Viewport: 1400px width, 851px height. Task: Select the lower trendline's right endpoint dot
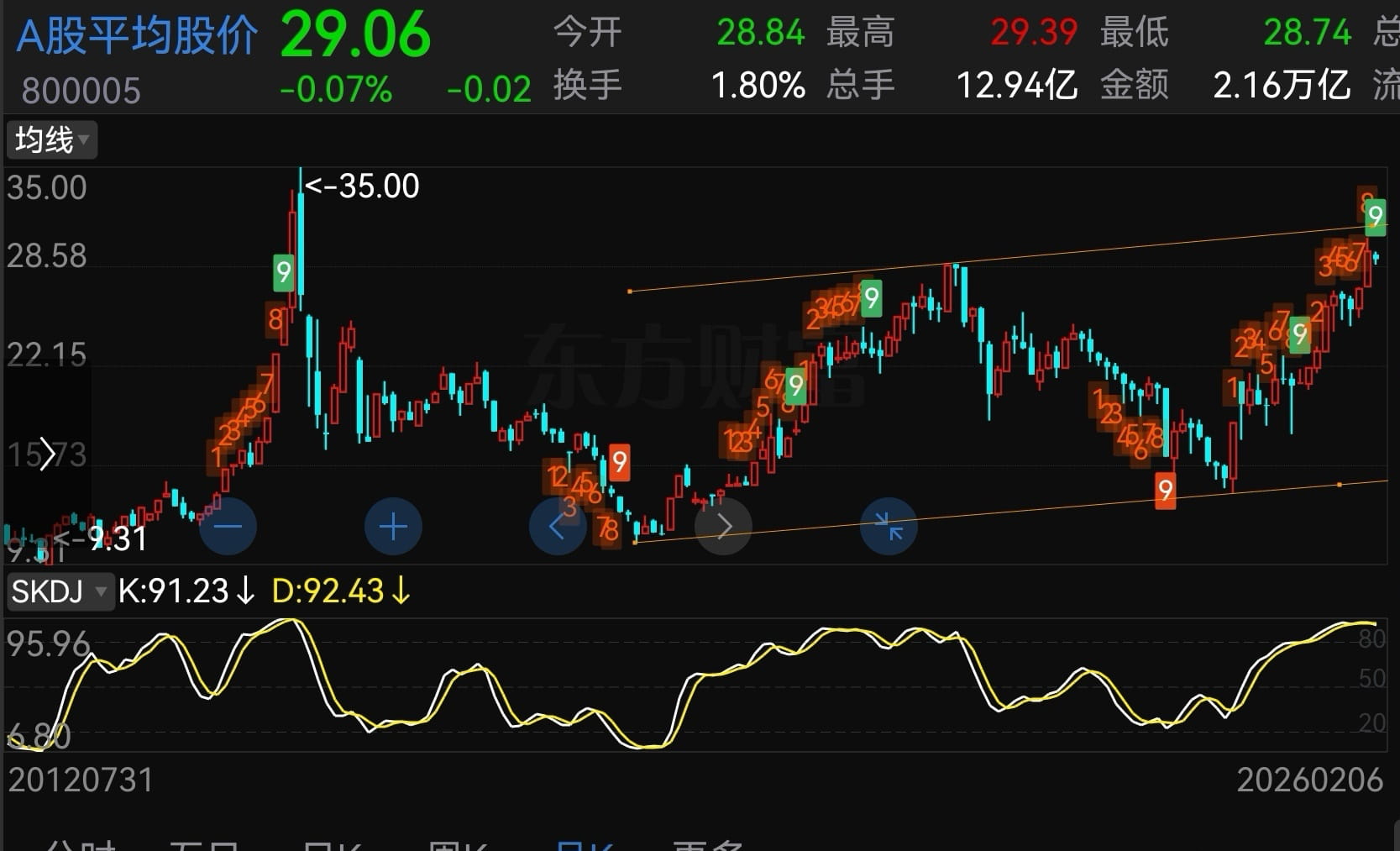pyautogui.click(x=1339, y=485)
